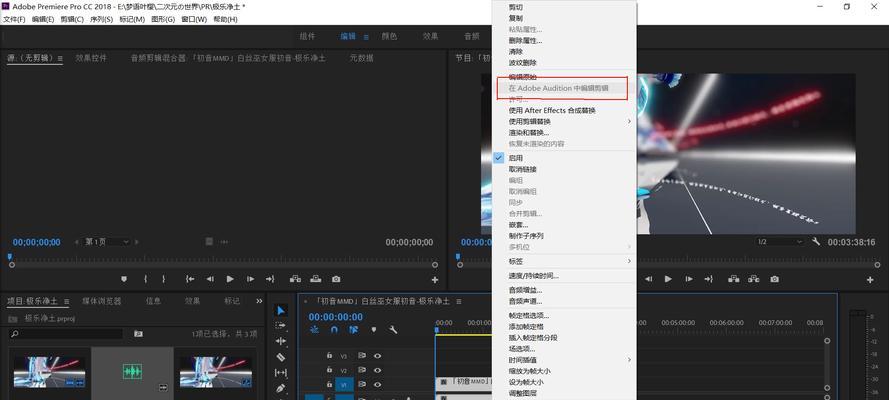This screenshot has width=889, height=400.
Task: Select the Razor tool
Action: (x=281, y=357)
